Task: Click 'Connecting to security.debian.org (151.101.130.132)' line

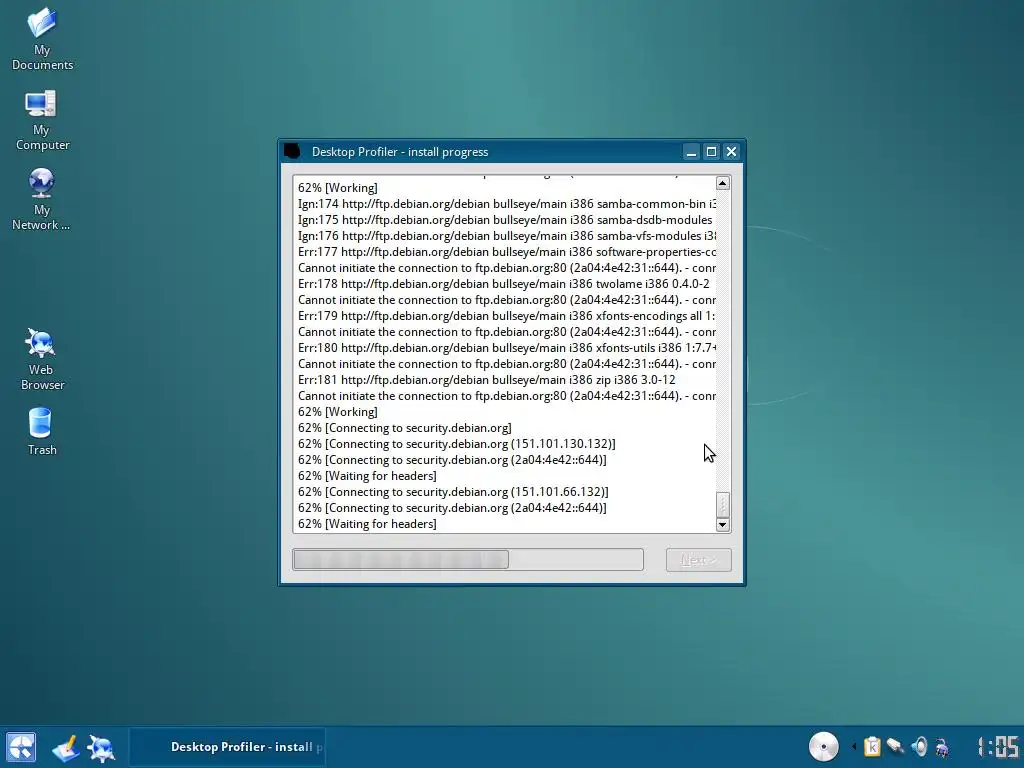Action: click(456, 444)
